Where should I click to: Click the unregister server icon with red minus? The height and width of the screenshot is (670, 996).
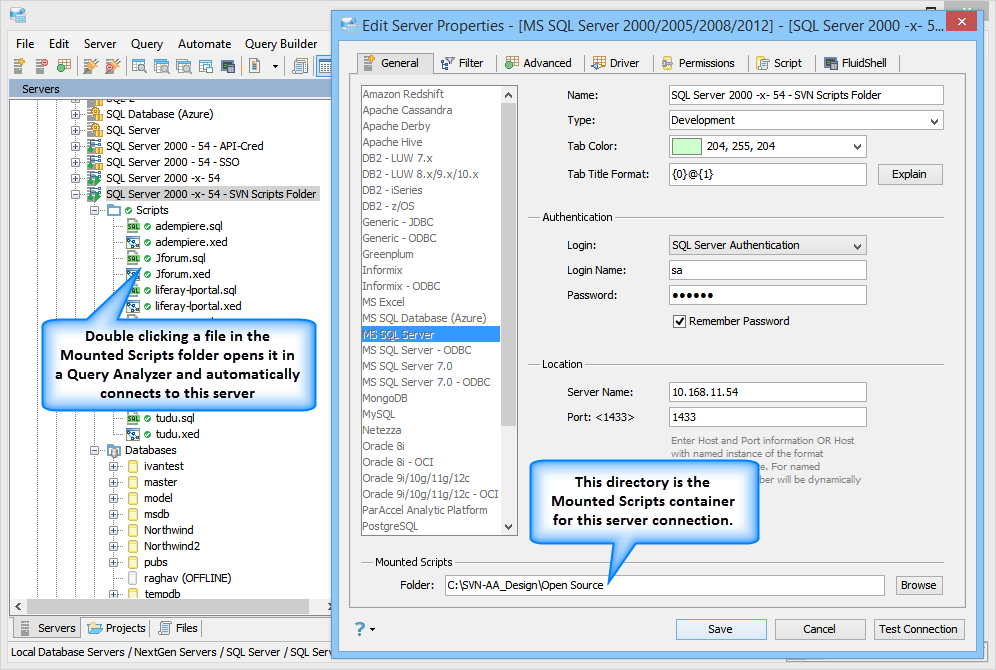click(41, 65)
